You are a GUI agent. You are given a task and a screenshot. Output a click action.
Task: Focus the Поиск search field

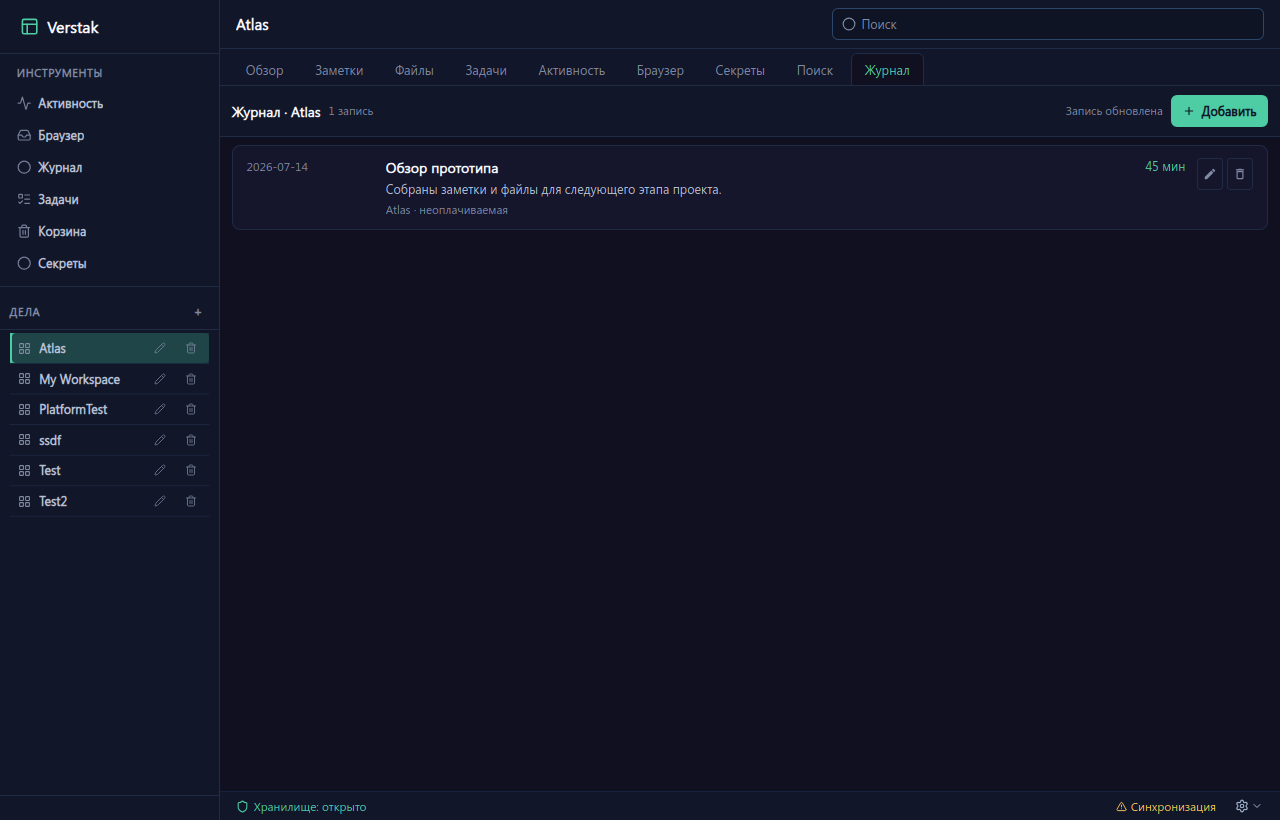(x=1048, y=24)
